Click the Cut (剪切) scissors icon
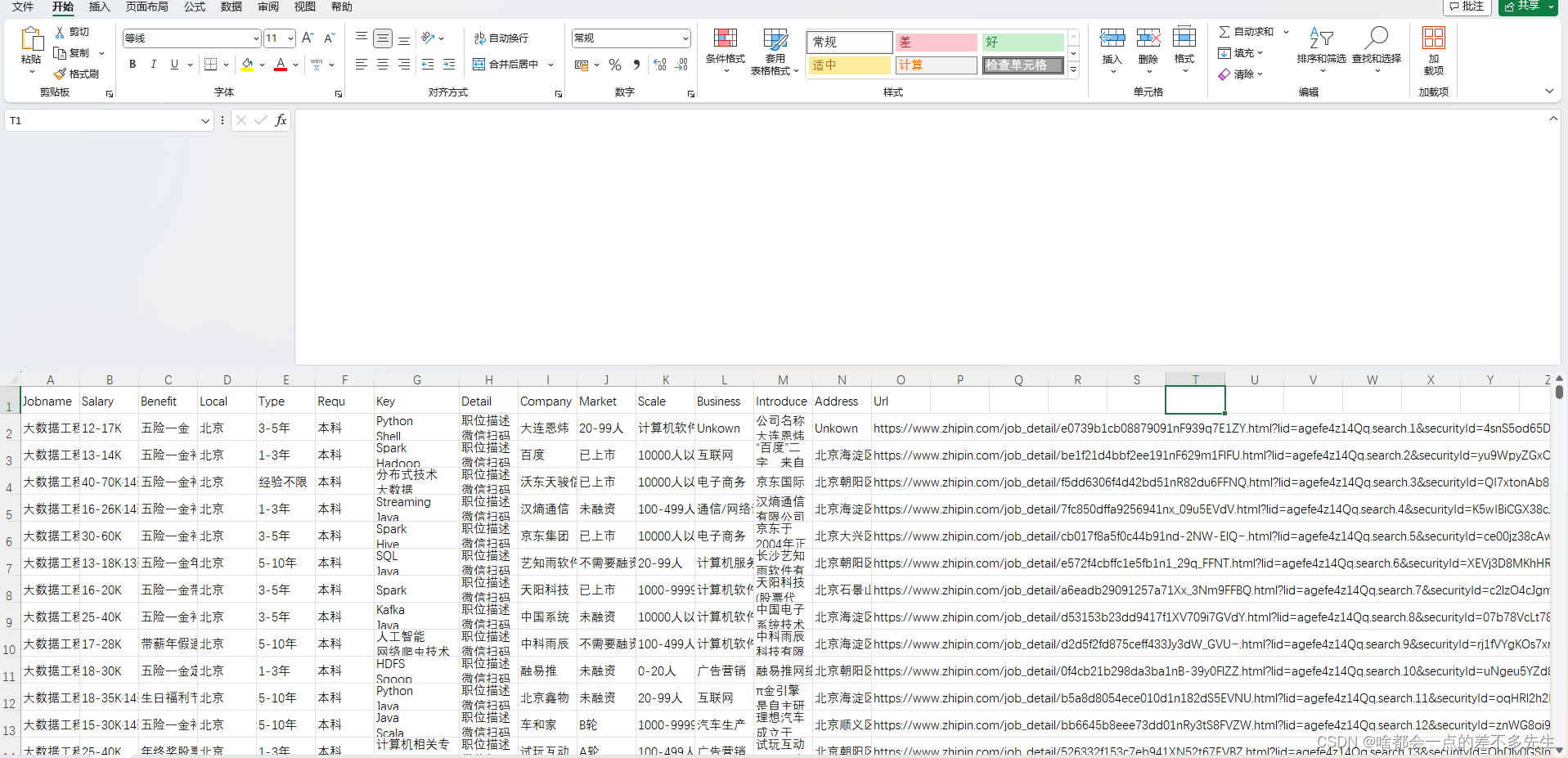Image resolution: width=1568 pixels, height=758 pixels. click(60, 32)
